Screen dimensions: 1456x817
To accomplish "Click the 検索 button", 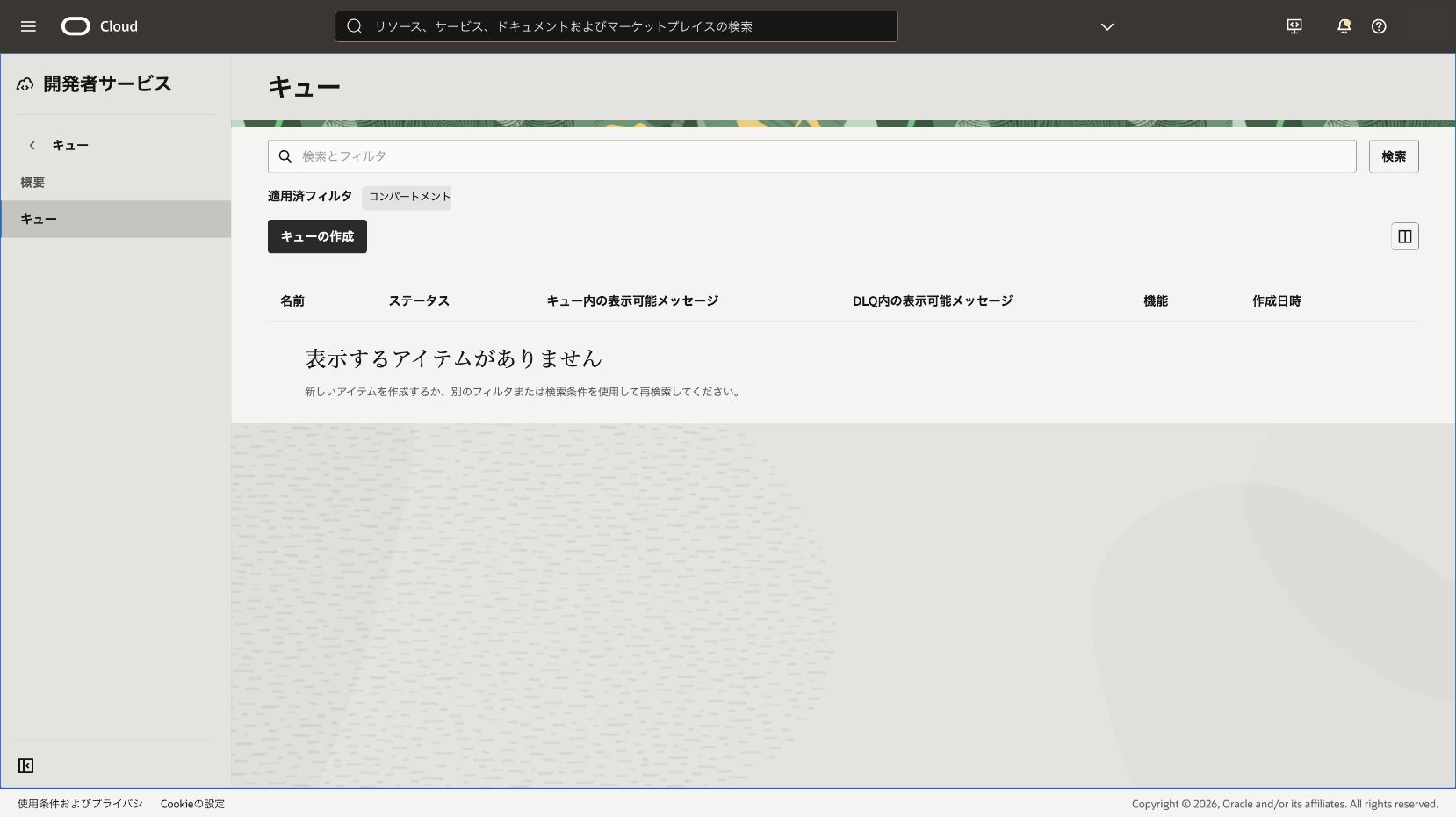I will [1394, 156].
